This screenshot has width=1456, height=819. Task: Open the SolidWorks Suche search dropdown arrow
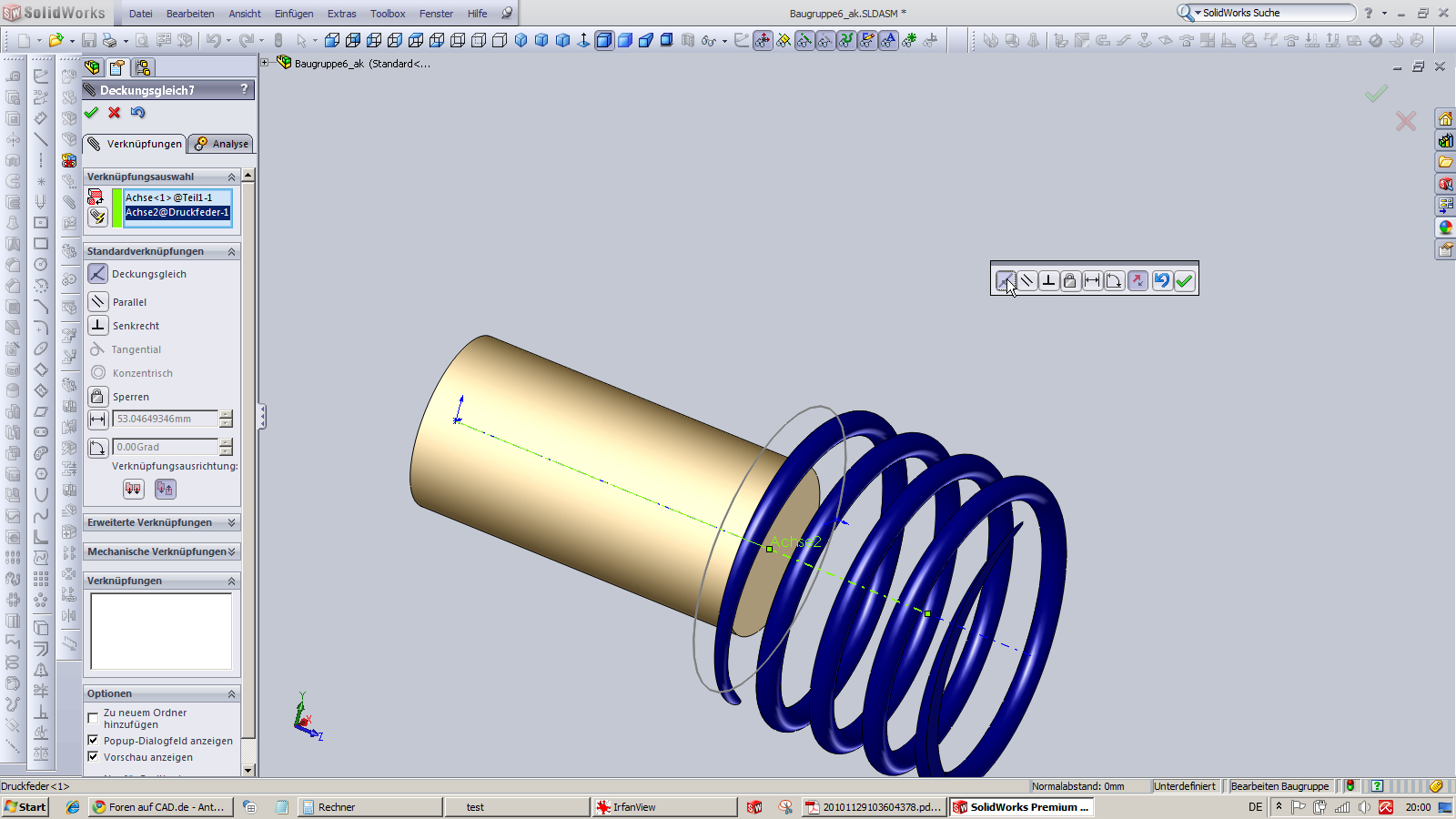tap(1198, 13)
